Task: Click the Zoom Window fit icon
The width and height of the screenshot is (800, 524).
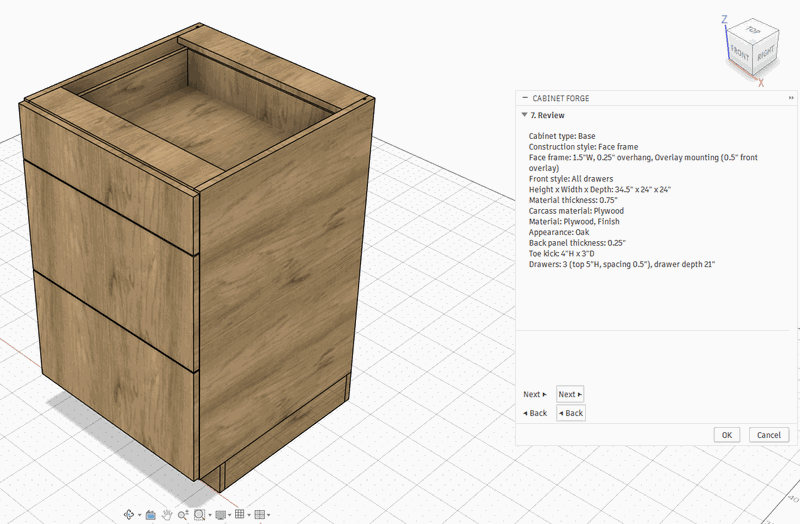Action: pos(199,514)
